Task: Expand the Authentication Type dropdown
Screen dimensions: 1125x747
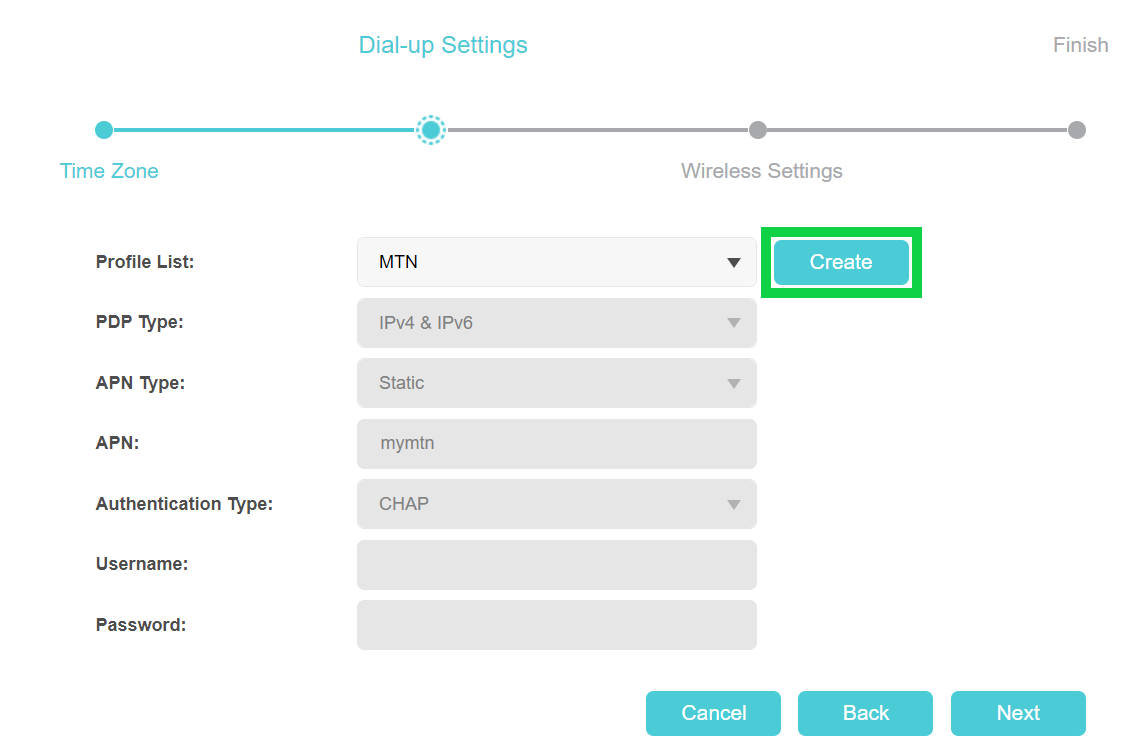Action: [555, 504]
